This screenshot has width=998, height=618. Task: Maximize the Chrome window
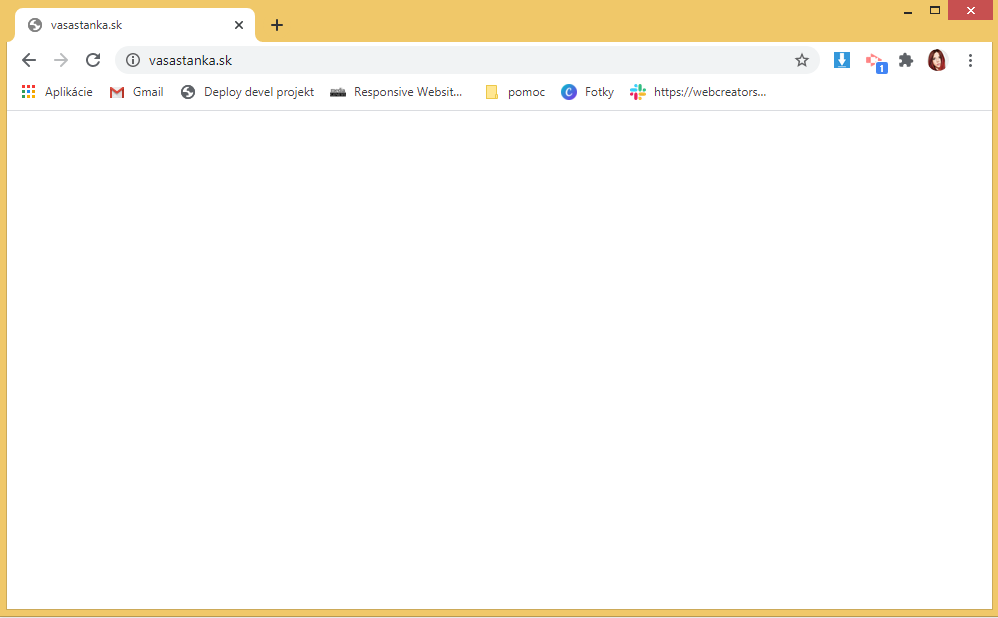click(x=934, y=10)
